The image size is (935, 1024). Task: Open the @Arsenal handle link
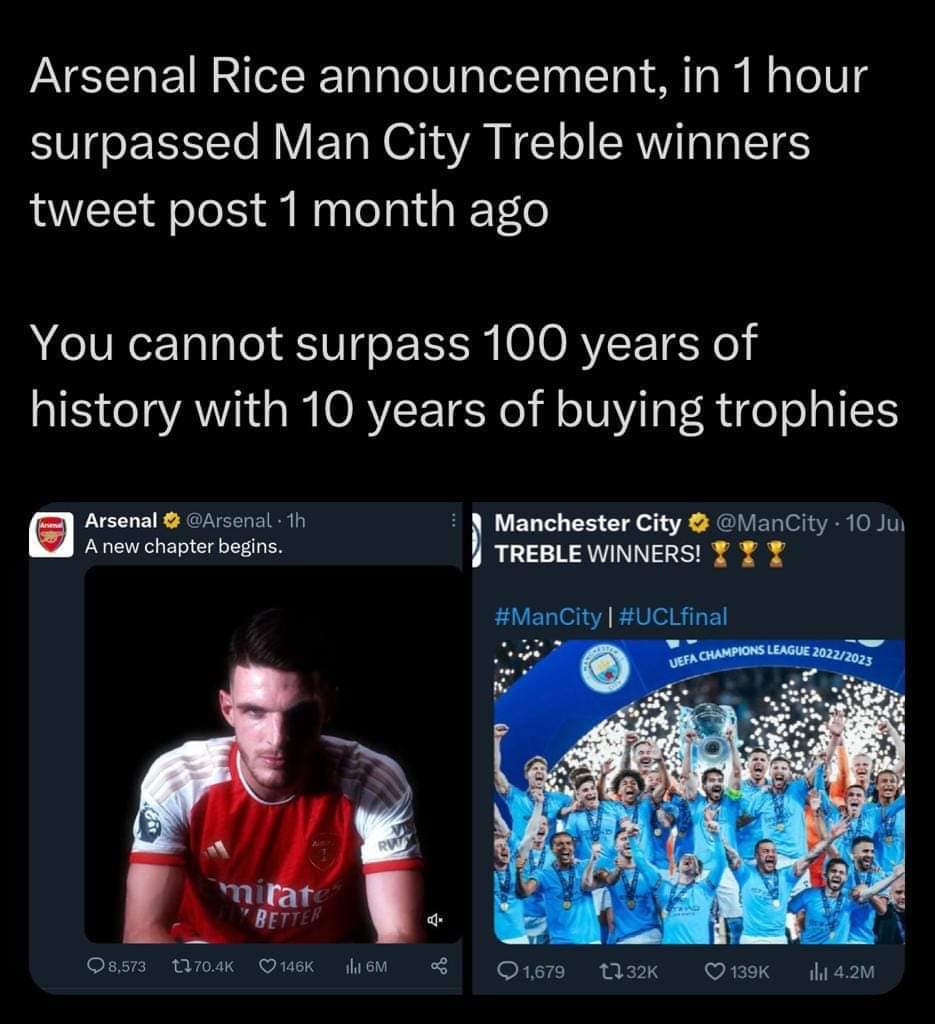(x=229, y=521)
